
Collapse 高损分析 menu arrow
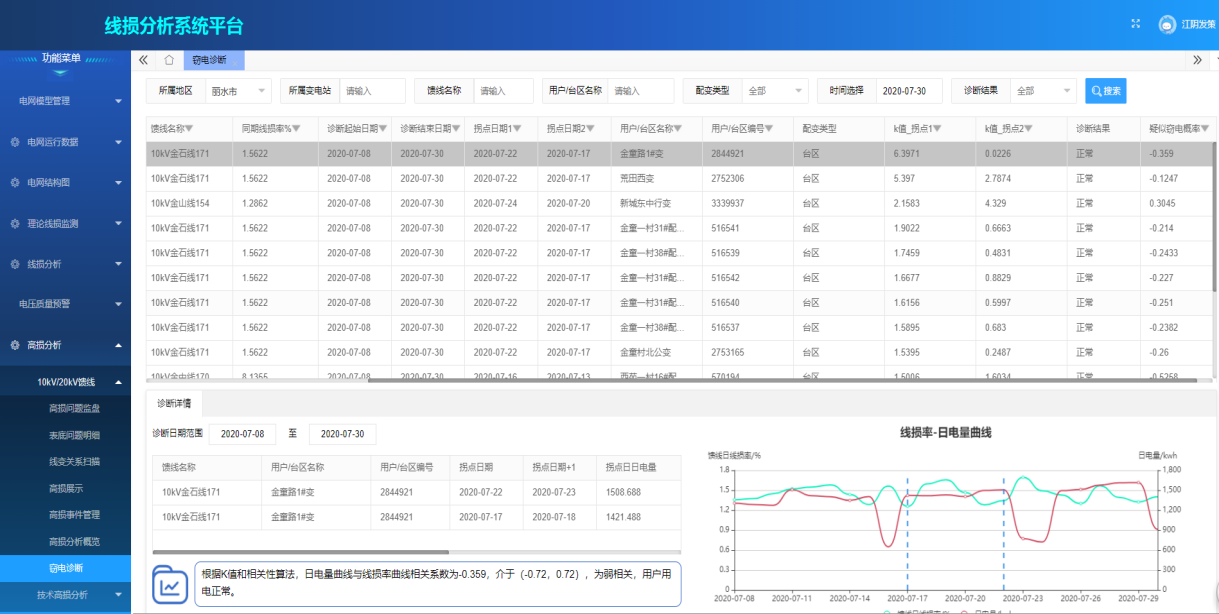click(x=118, y=345)
